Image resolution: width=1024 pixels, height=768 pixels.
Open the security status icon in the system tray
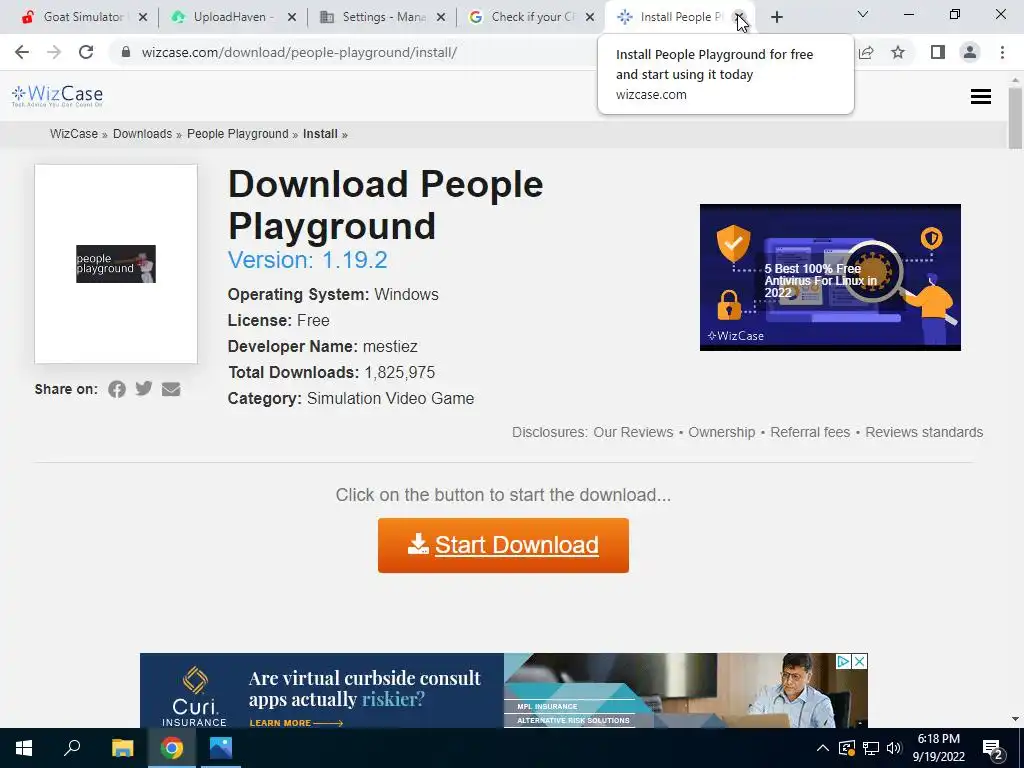(x=846, y=748)
